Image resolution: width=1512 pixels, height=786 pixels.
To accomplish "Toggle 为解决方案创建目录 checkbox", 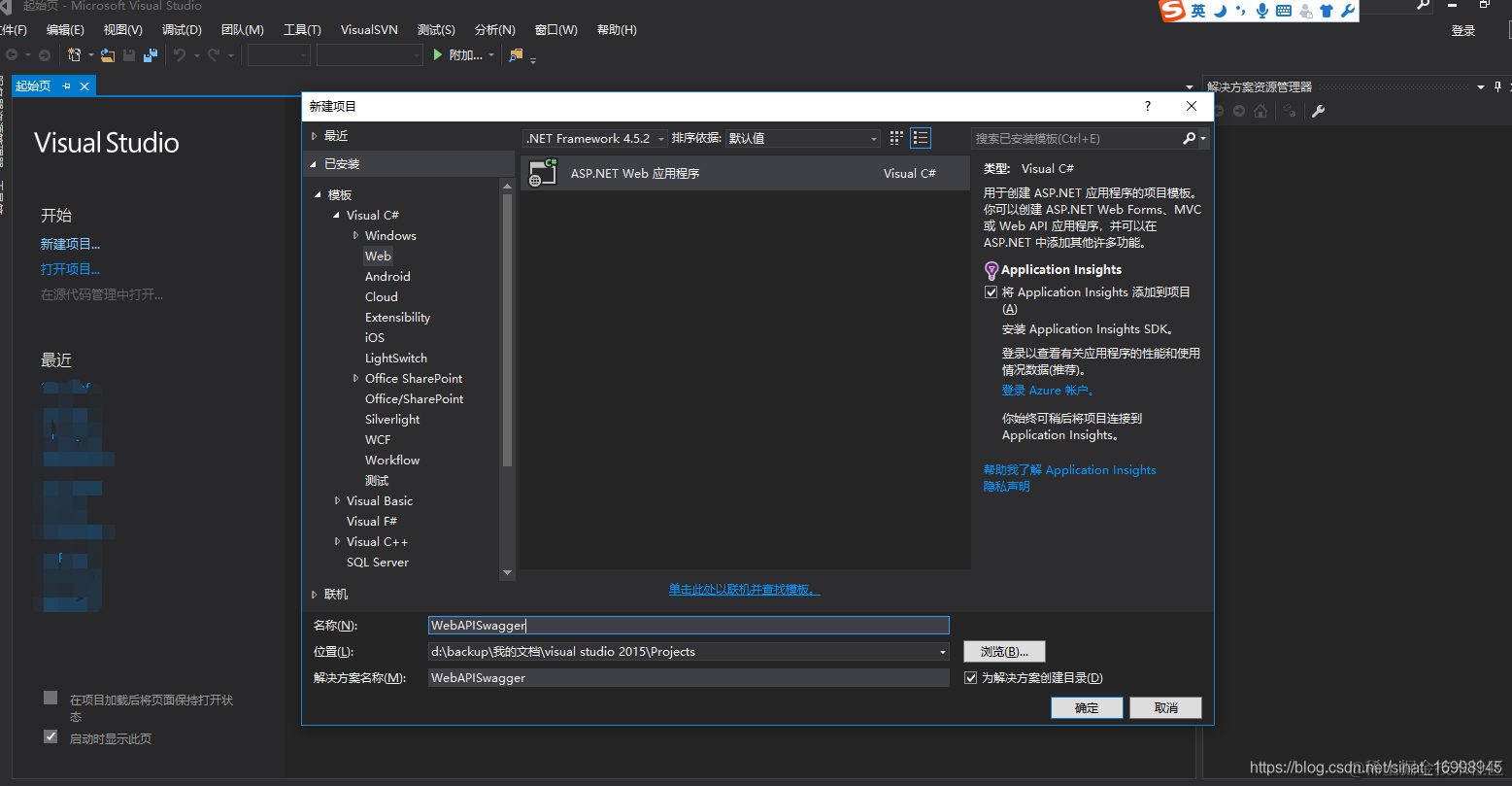I will coord(970,678).
